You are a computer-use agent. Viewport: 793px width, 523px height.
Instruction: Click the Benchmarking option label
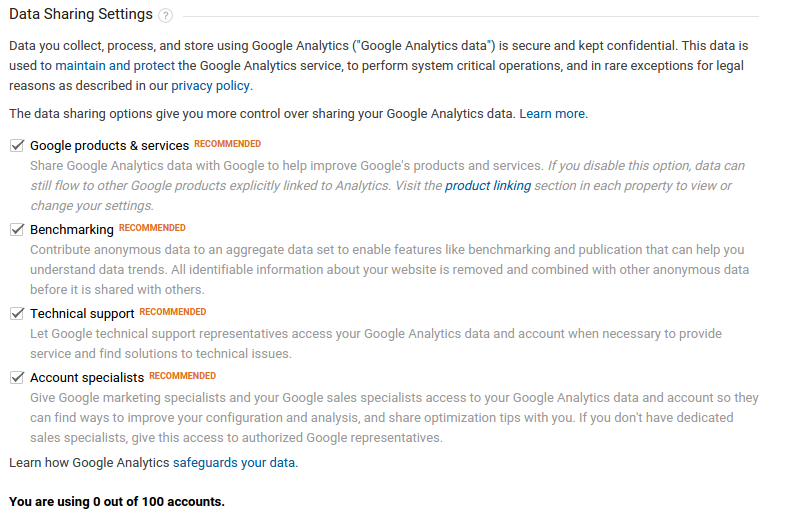[x=72, y=230]
